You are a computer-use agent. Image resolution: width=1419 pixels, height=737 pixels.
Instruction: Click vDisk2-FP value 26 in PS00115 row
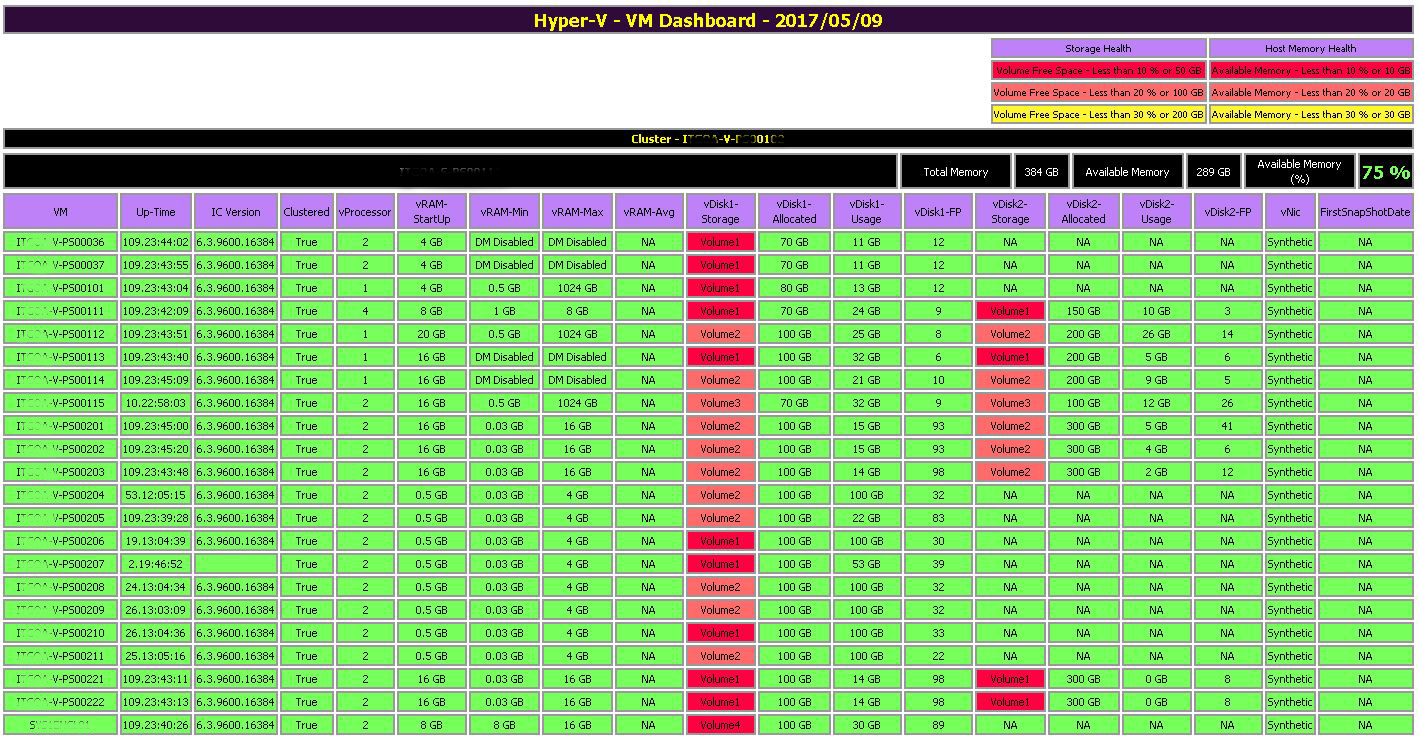pyautogui.click(x=1228, y=403)
